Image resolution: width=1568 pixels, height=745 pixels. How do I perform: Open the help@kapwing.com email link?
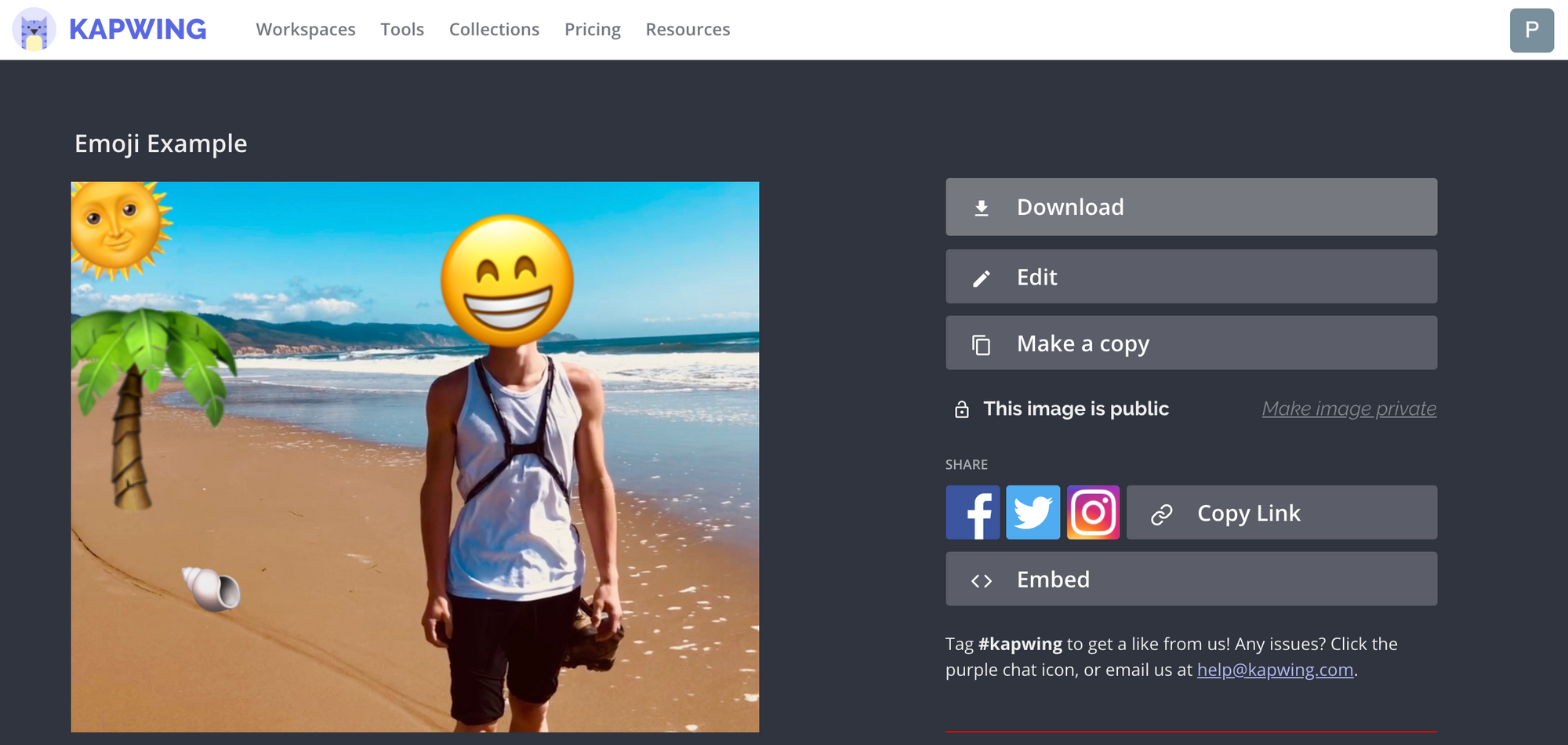point(1276,670)
